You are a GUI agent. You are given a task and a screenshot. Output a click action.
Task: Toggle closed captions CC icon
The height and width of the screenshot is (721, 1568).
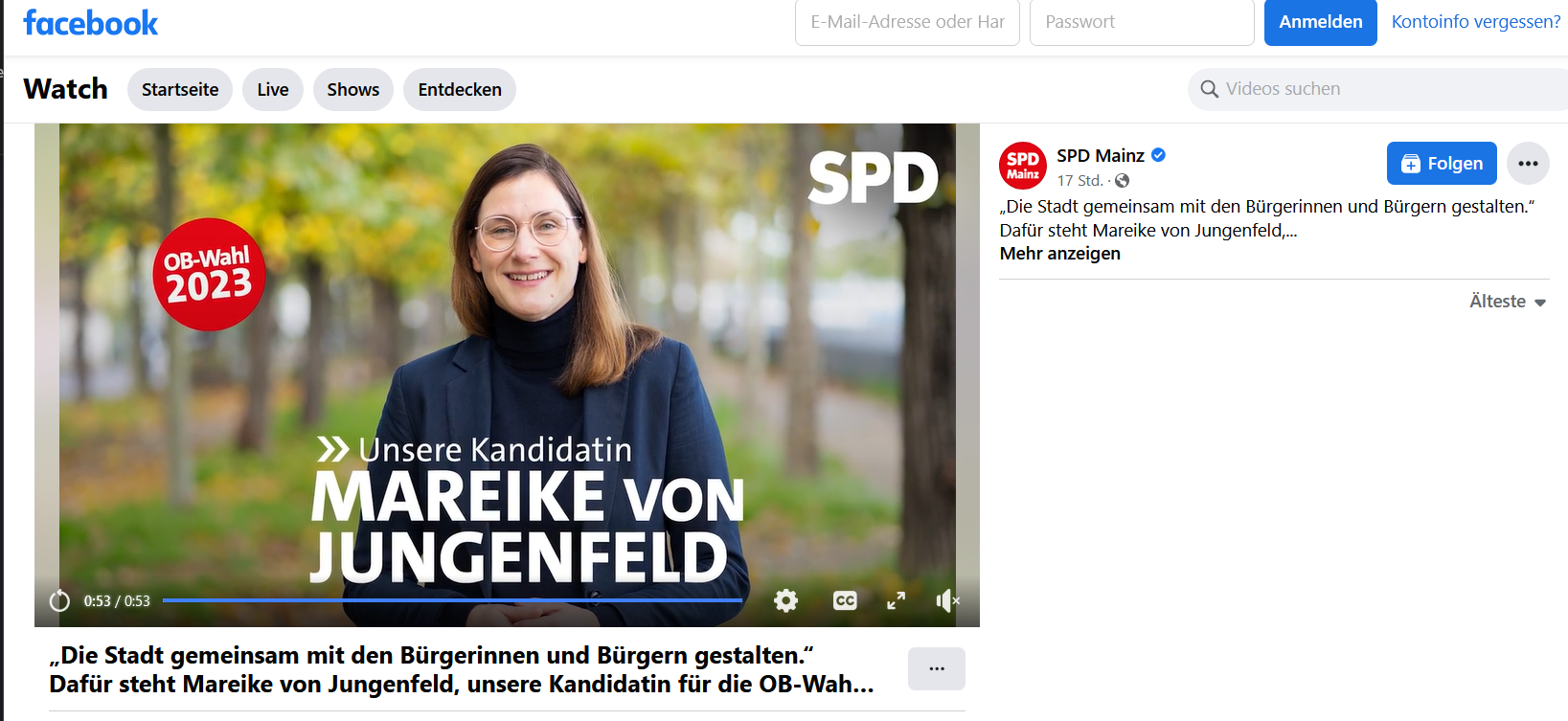click(x=845, y=600)
